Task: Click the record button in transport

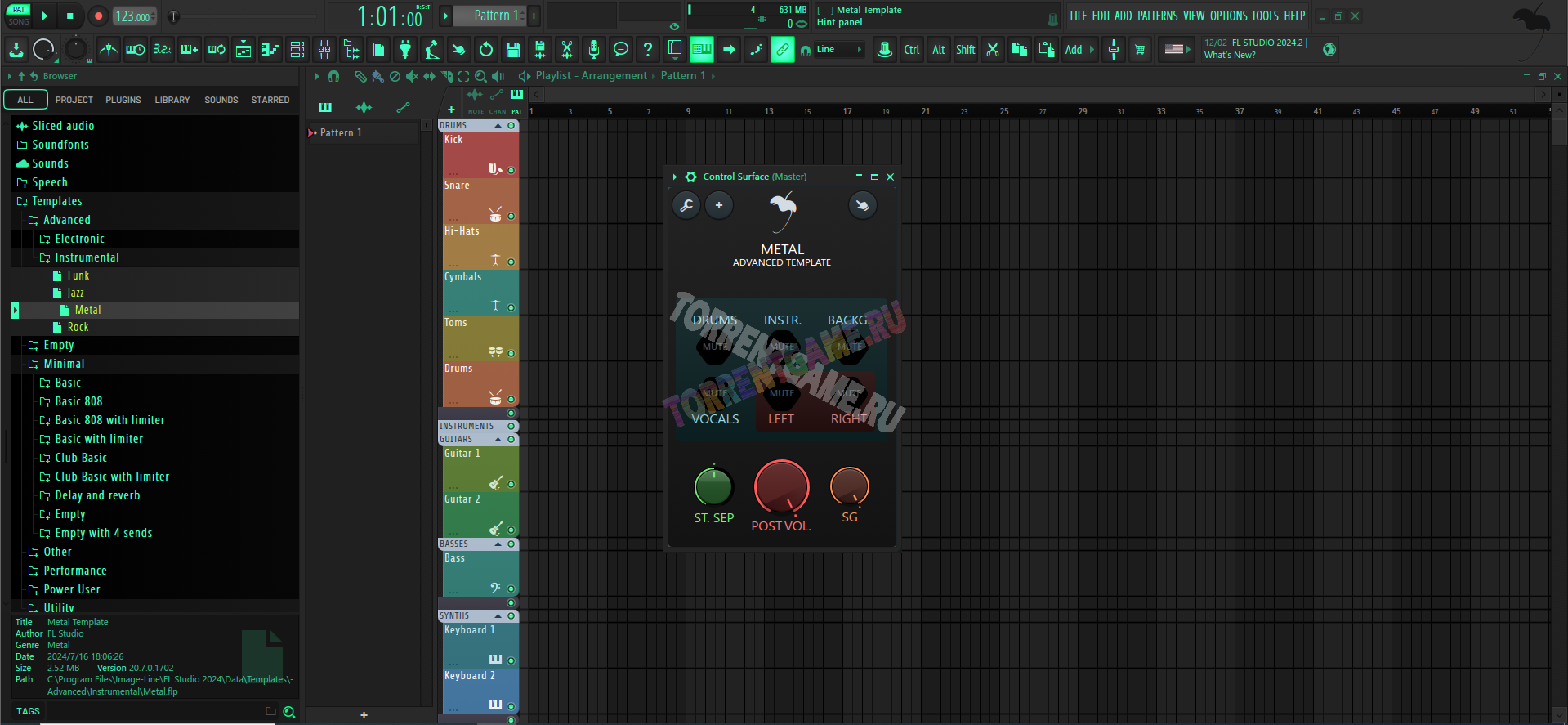Action: coord(98,16)
